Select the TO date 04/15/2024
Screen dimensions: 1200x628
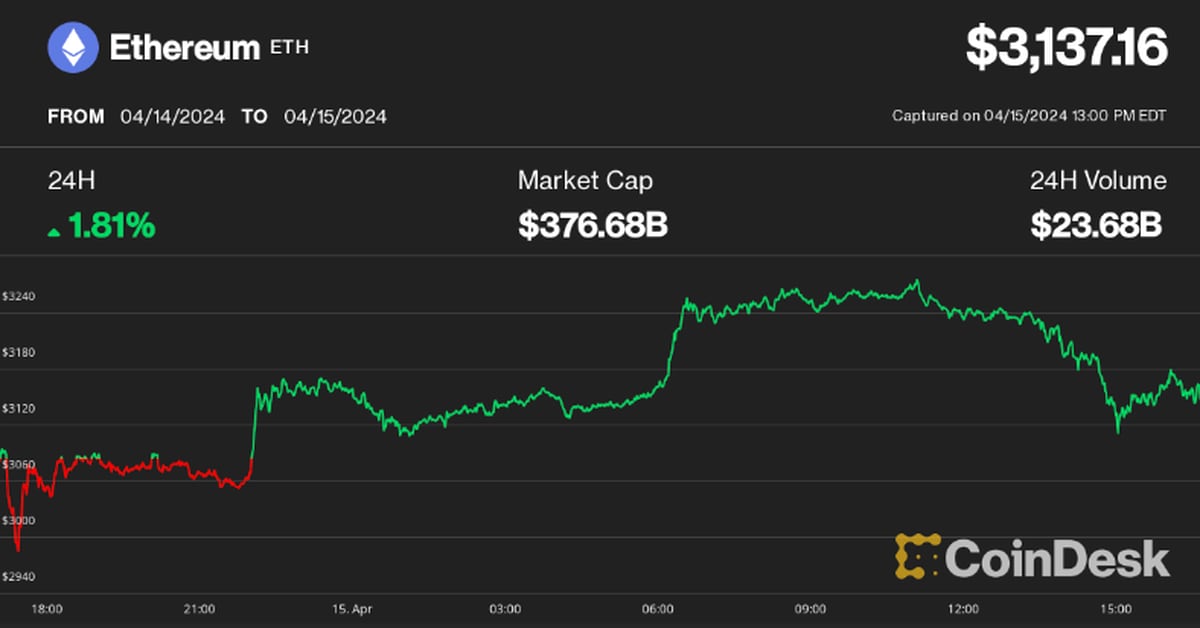335,116
